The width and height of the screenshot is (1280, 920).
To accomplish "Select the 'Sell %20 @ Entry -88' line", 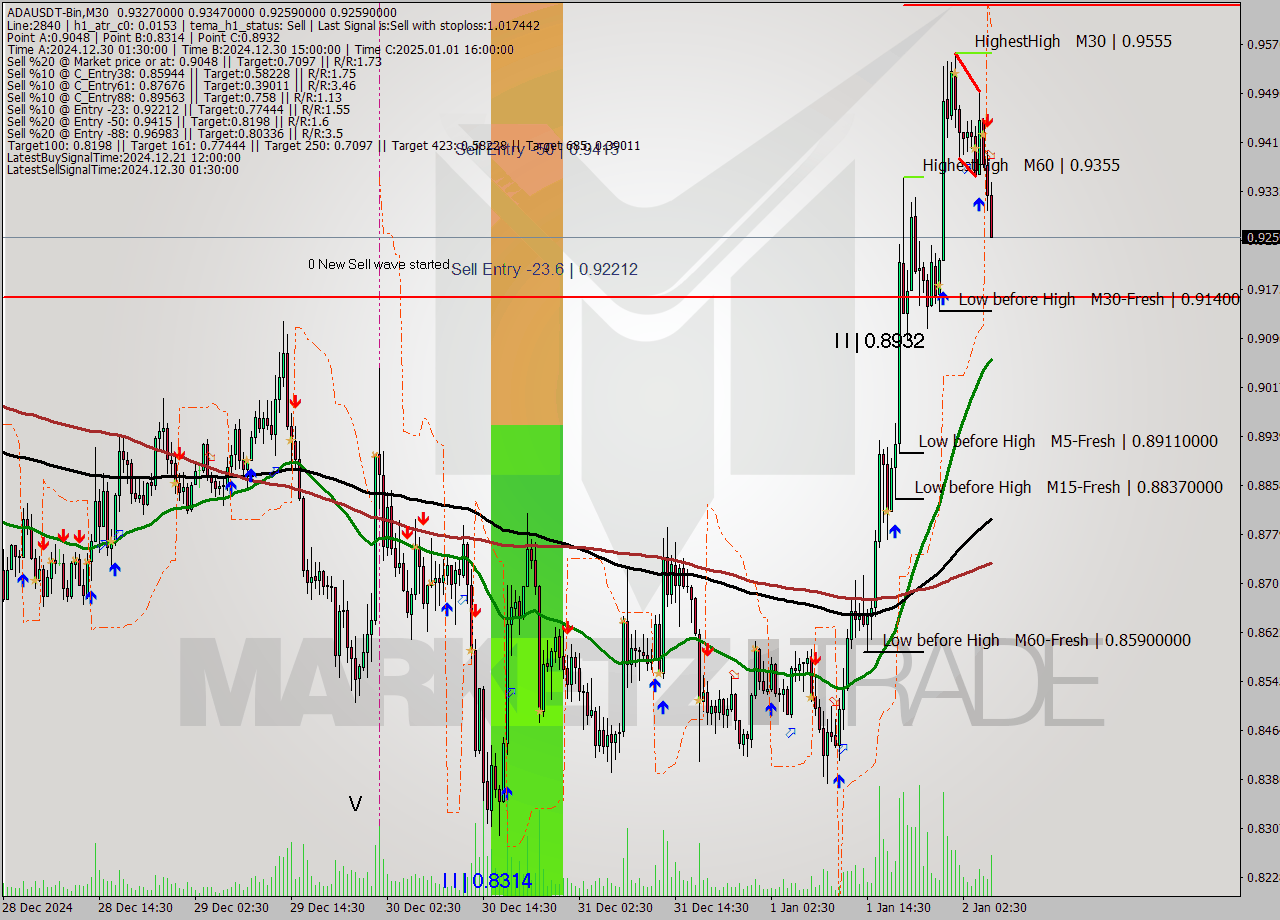I will coord(174,133).
